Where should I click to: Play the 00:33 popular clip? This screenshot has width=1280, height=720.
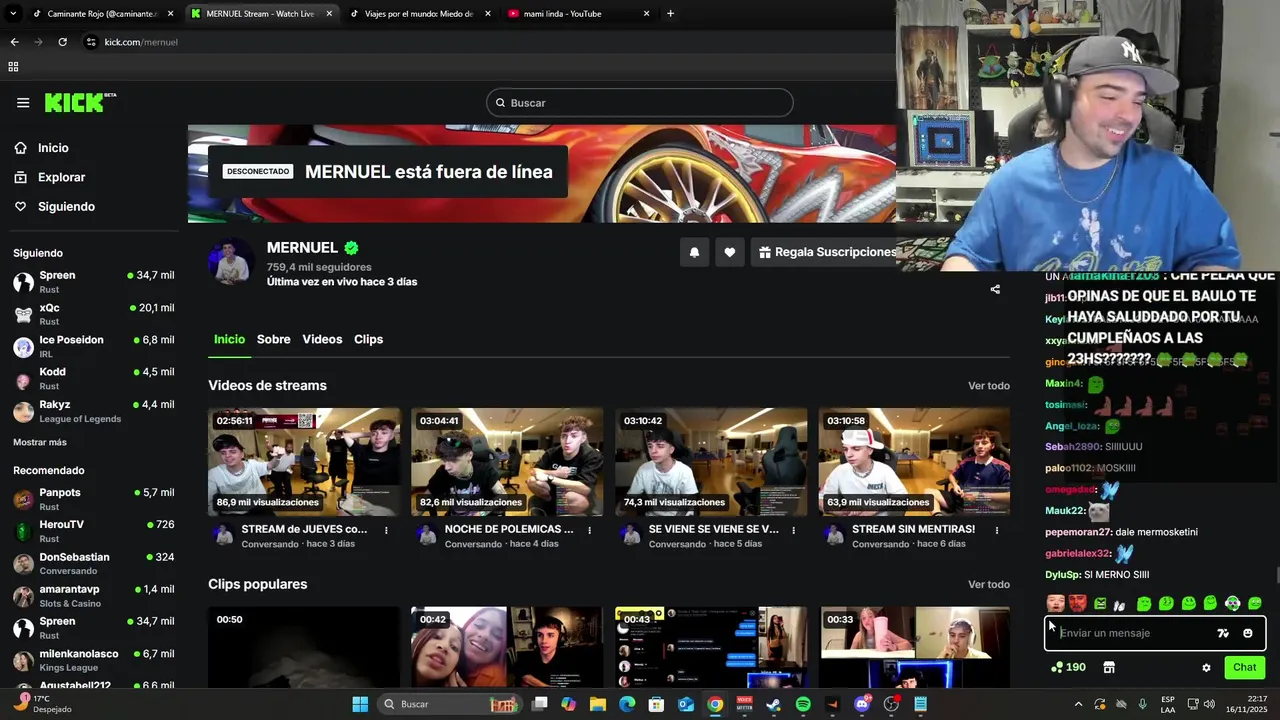[914, 647]
